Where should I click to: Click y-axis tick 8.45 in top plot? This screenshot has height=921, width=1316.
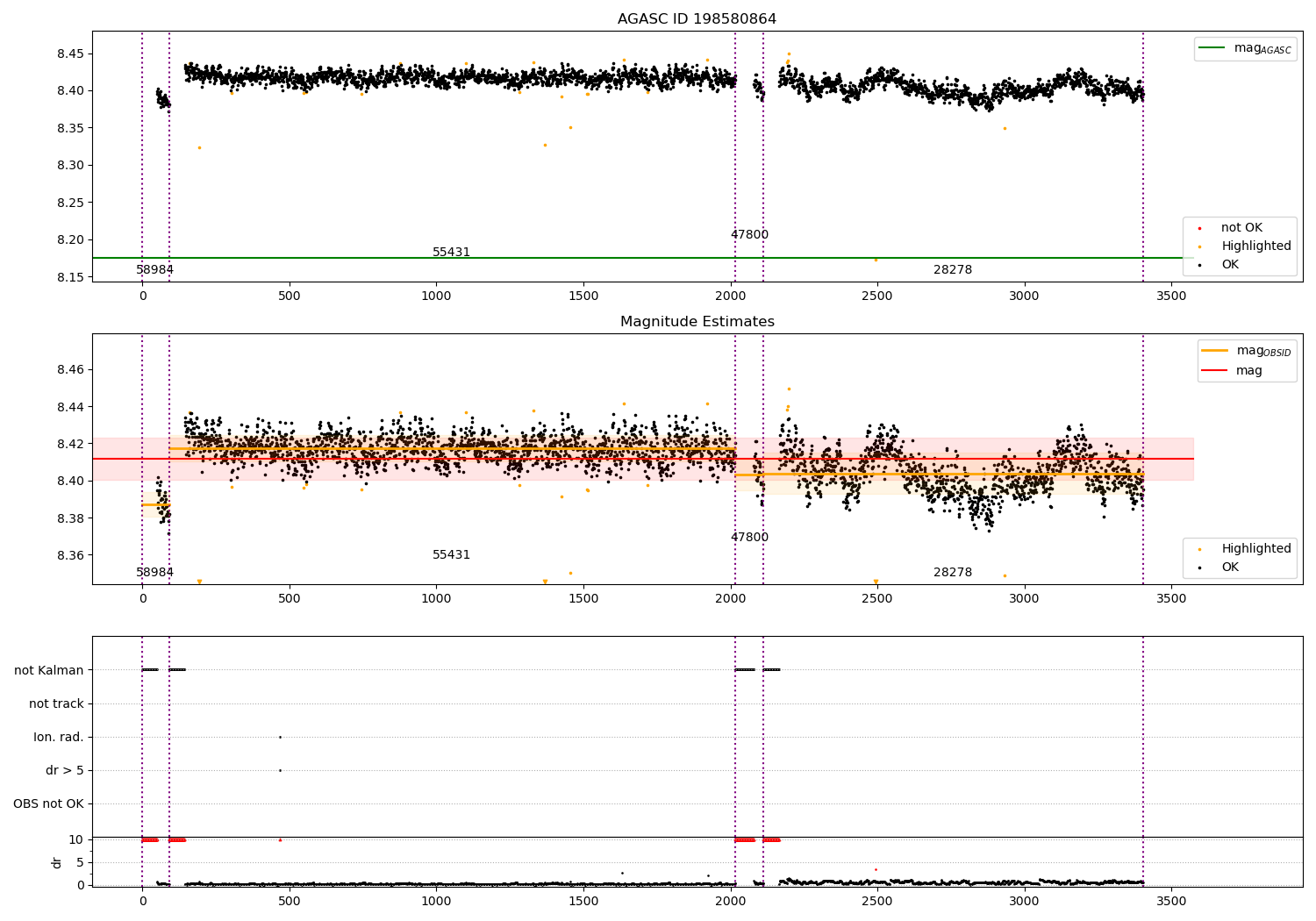[72, 54]
